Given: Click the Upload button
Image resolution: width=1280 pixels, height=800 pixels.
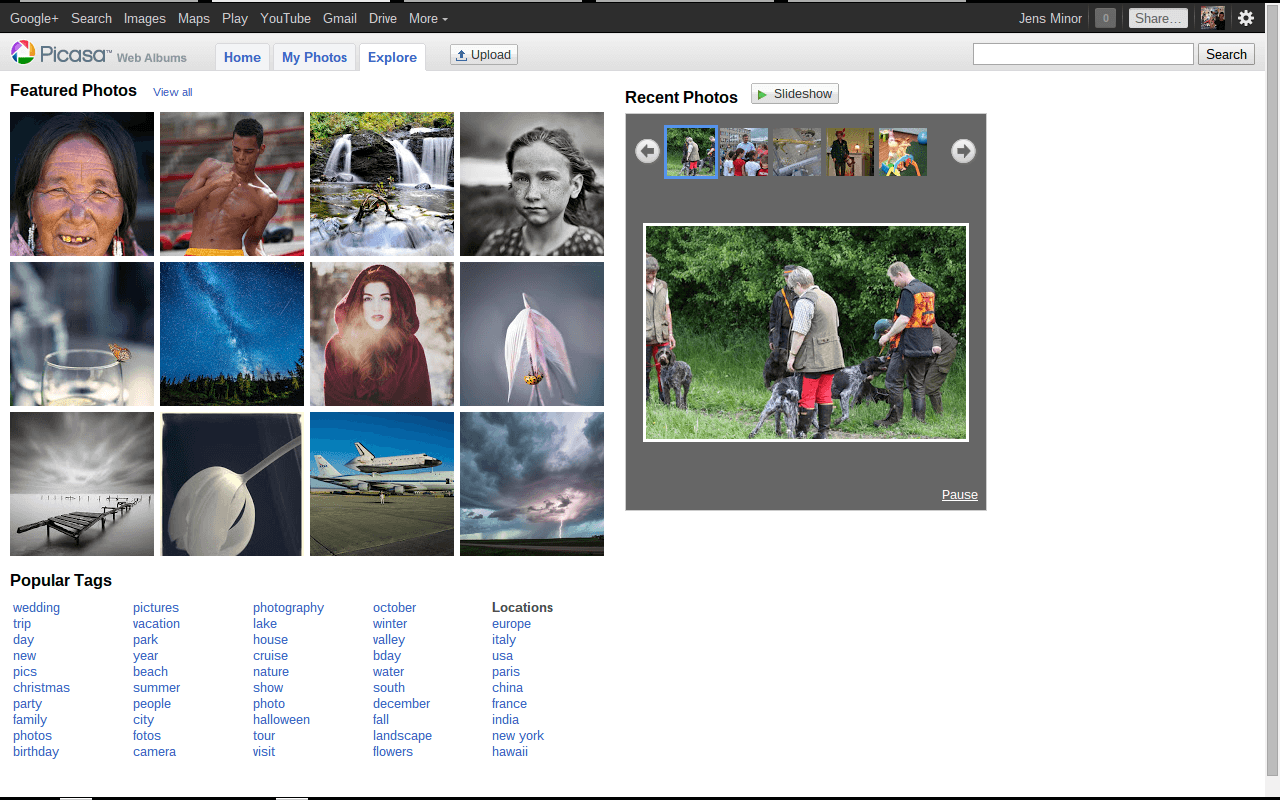Looking at the screenshot, I should click(484, 55).
